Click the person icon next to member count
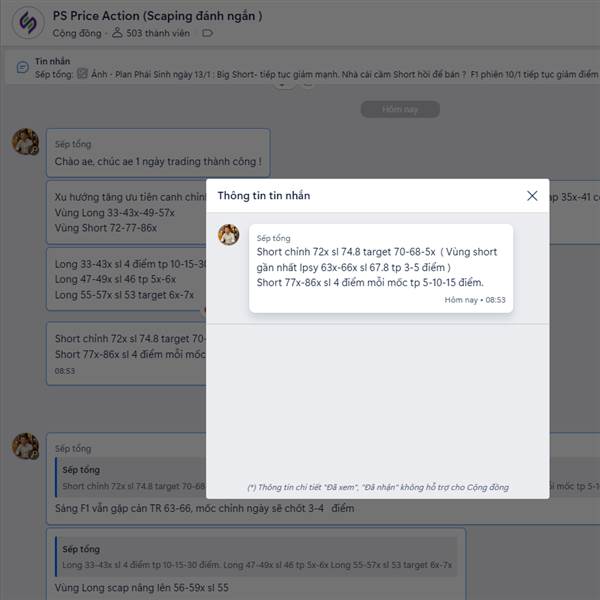Viewport: 600px width, 600px height. 117,33
